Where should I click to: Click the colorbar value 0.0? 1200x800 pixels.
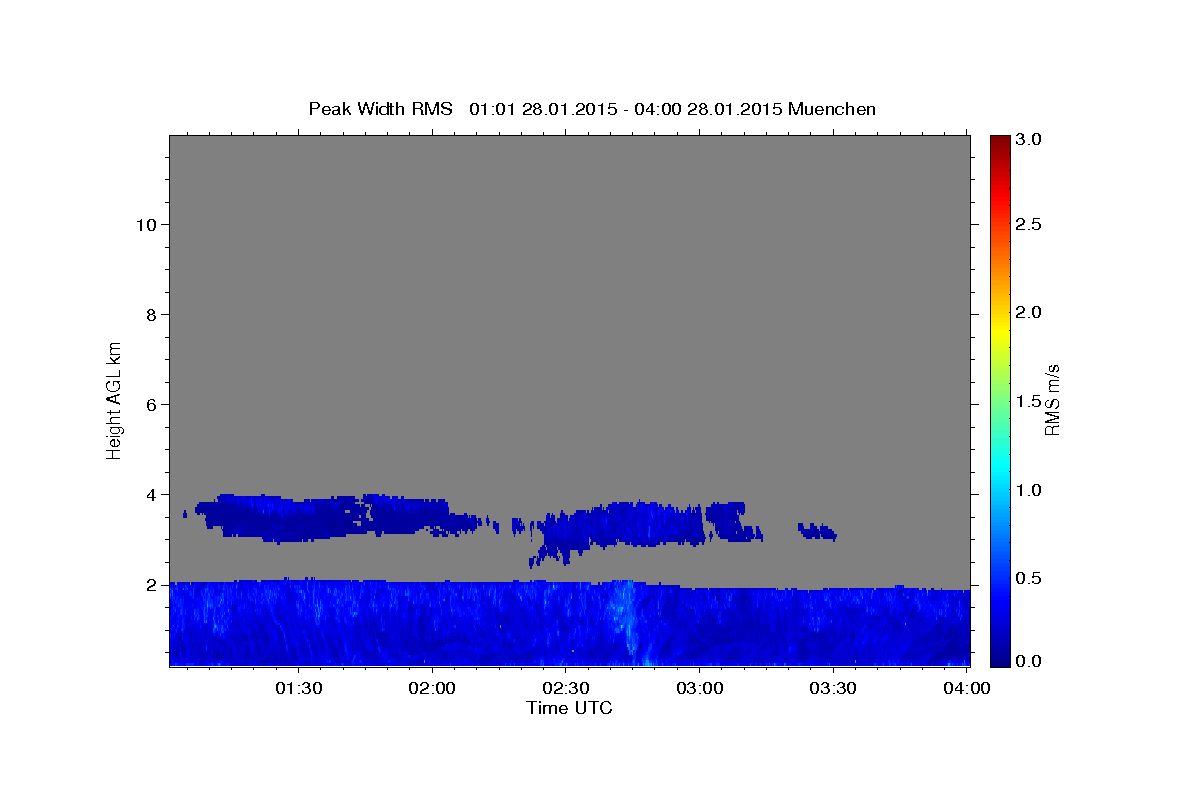[x=1030, y=661]
